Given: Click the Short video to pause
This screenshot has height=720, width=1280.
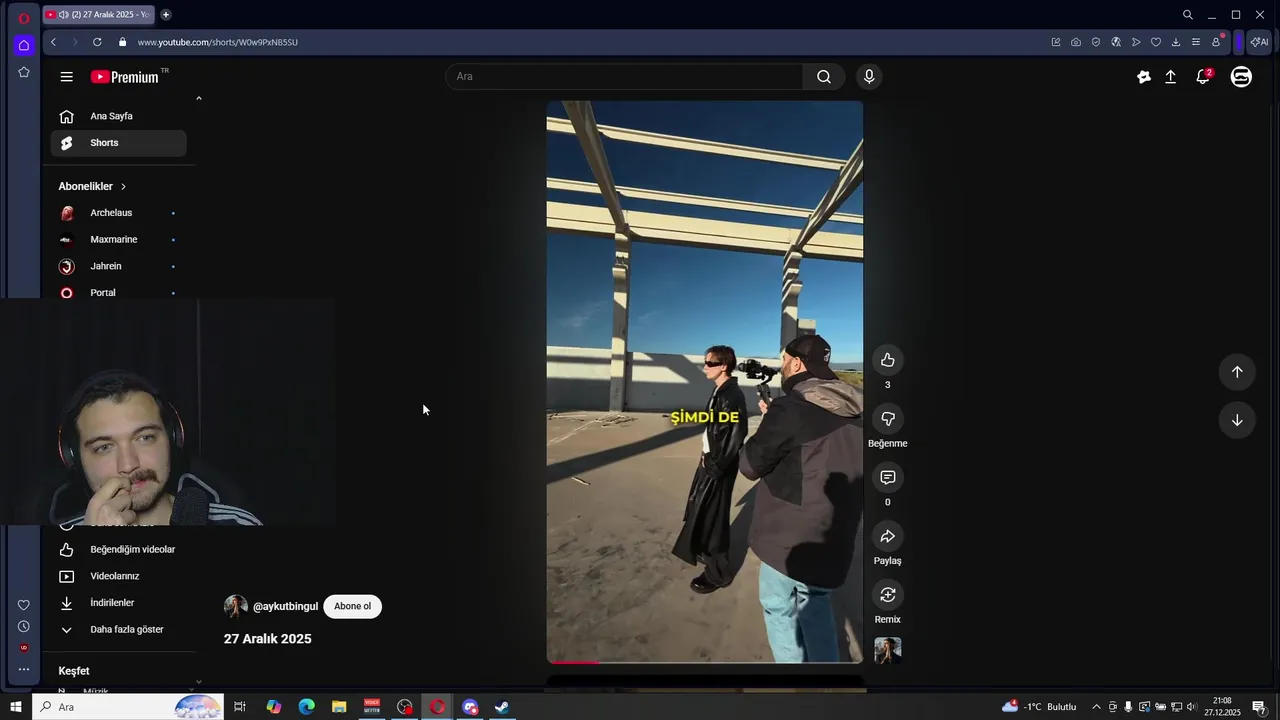Looking at the screenshot, I should click(704, 382).
